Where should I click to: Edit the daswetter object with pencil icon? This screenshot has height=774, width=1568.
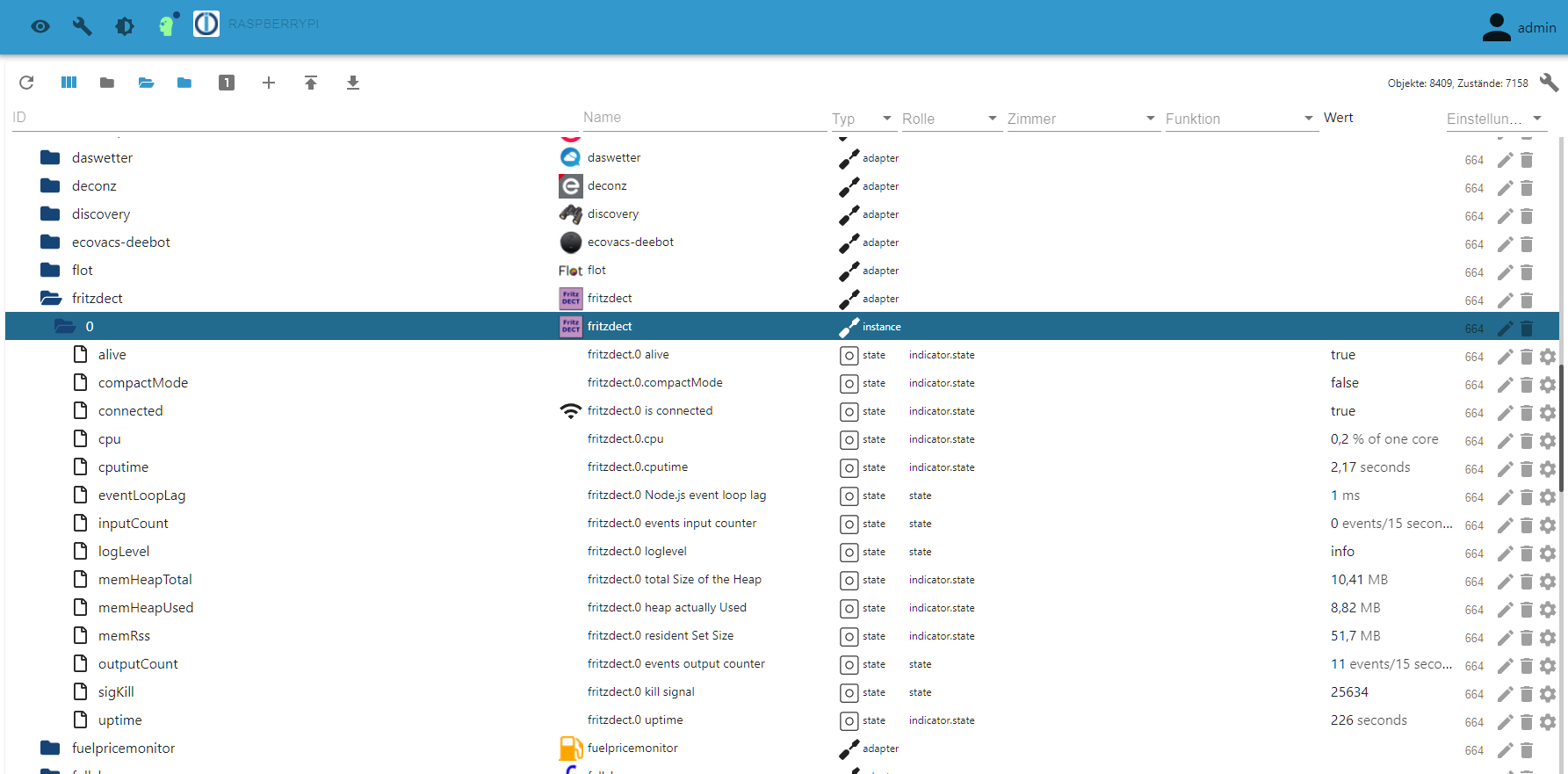point(1506,160)
